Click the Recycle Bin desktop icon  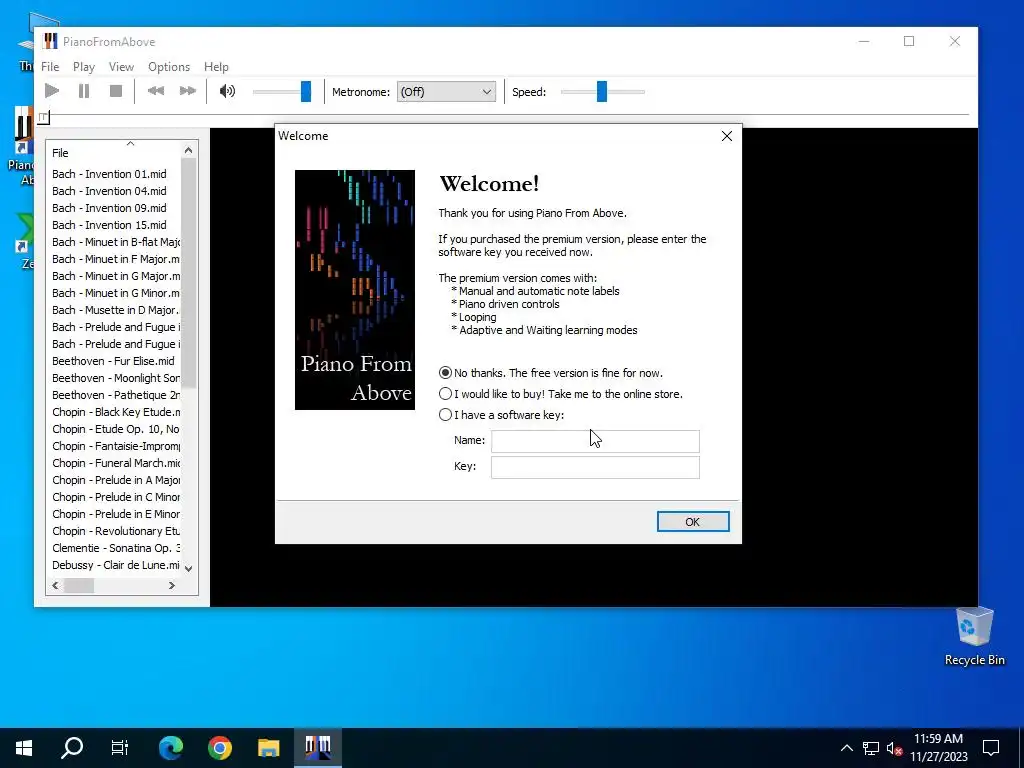coord(974,636)
